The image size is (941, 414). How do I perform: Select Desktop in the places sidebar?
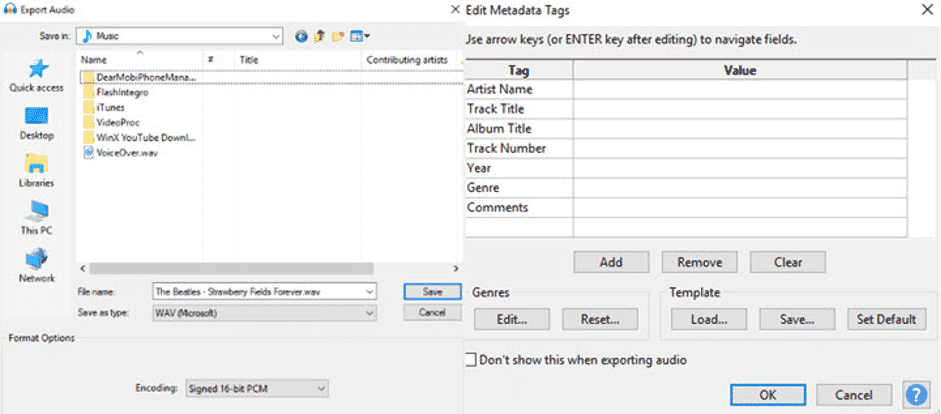(37, 124)
